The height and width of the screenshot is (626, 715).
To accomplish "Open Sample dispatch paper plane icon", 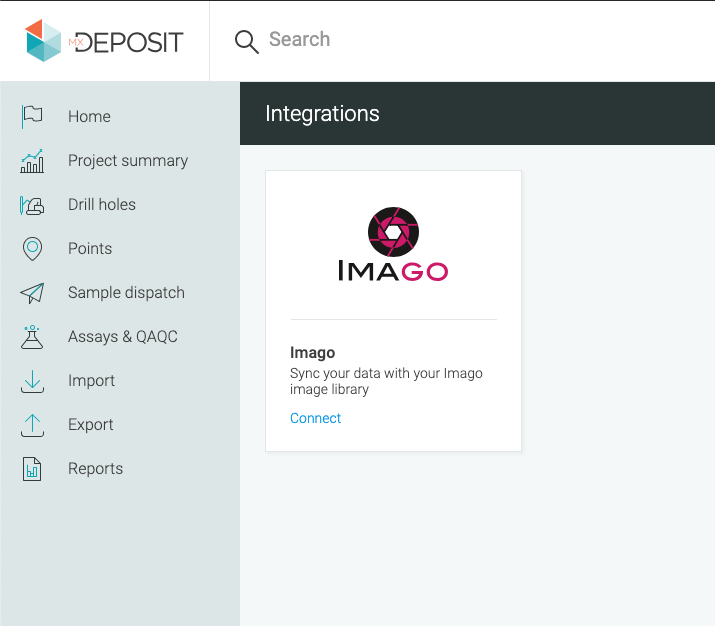I will pyautogui.click(x=32, y=293).
